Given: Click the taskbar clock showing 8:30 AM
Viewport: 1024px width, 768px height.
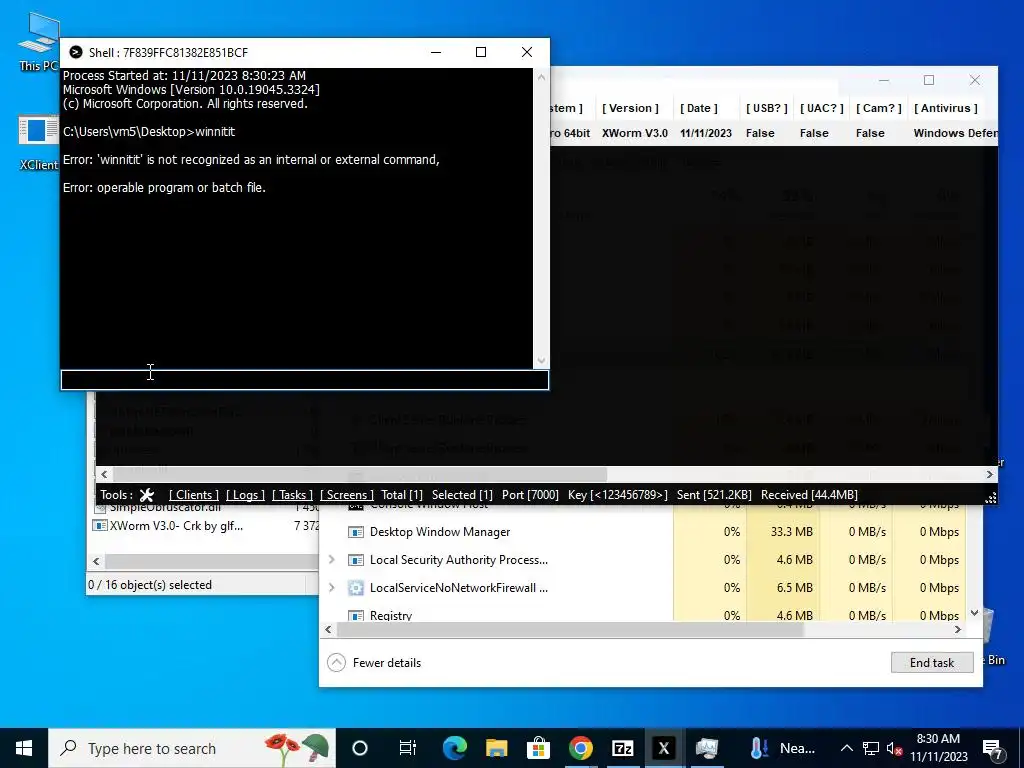Looking at the screenshot, I should (938, 748).
